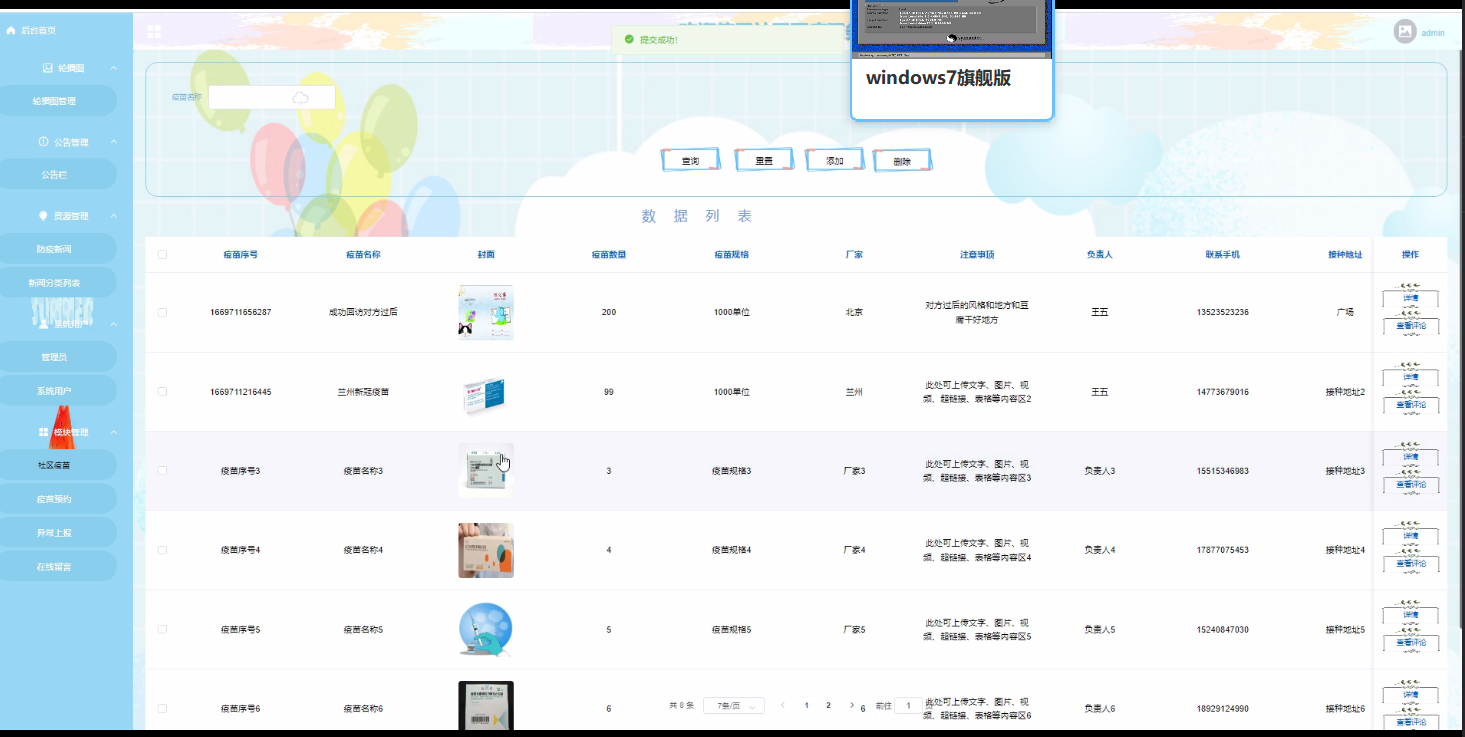Open cover image of 疫苗名称3 row
The height and width of the screenshot is (737, 1465).
point(486,470)
